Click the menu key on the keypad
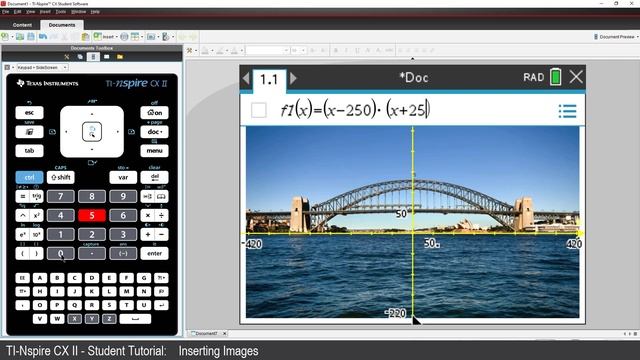This screenshot has height=360, width=640. tap(154, 151)
